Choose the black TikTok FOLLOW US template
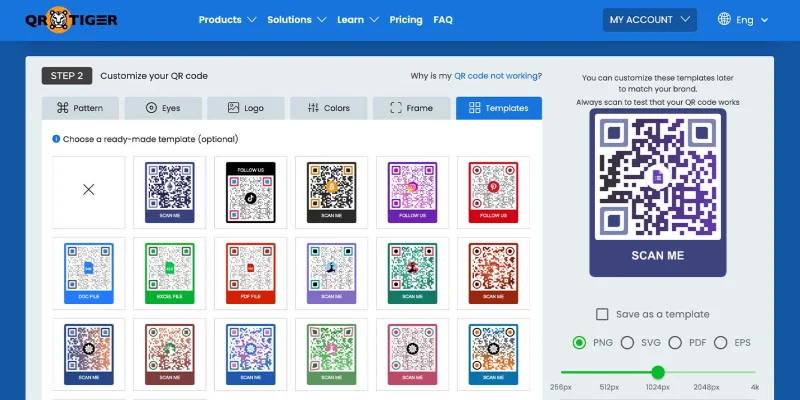 [251, 192]
